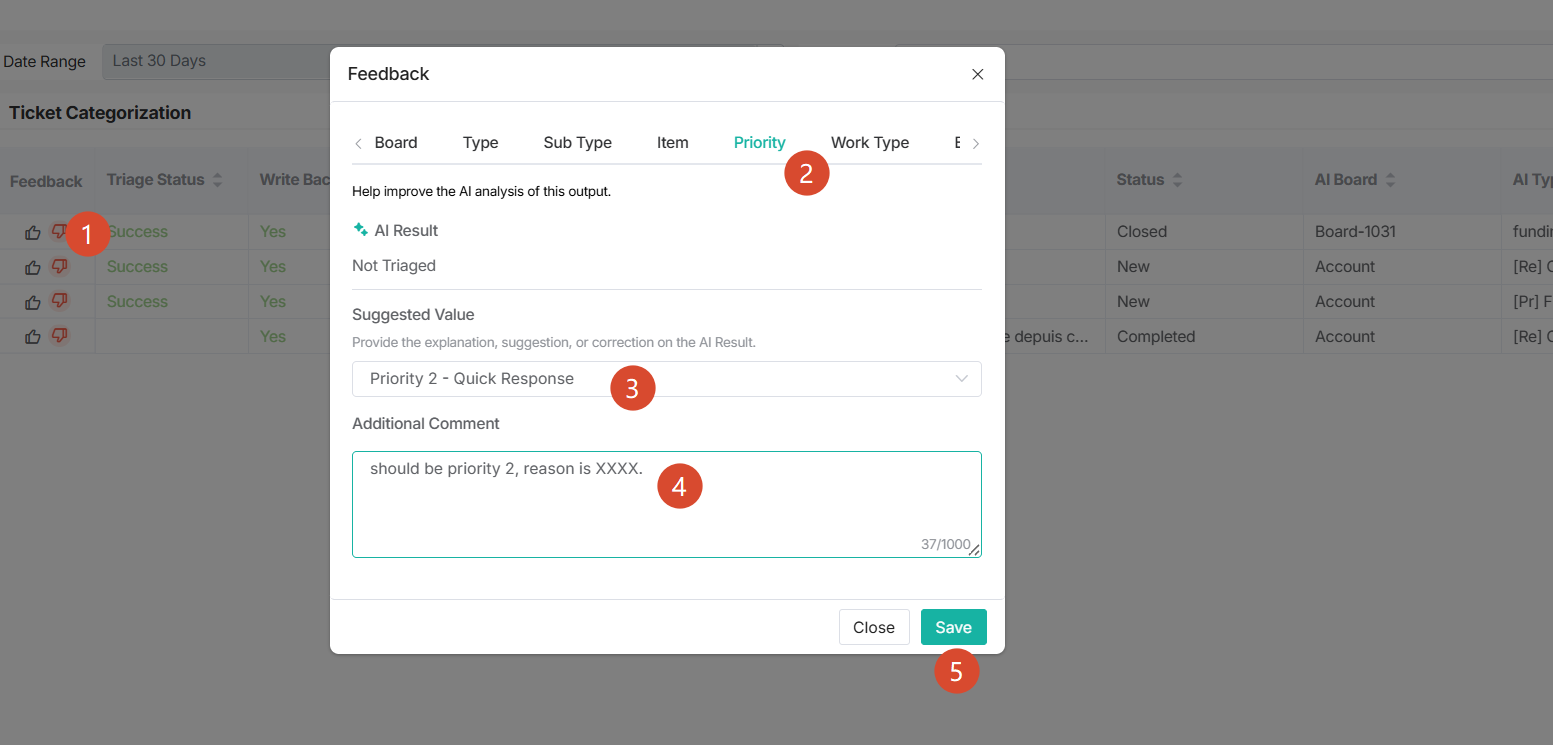Viewport: 1553px width, 745px height.
Task: Select the Priority tab
Action: 760,143
